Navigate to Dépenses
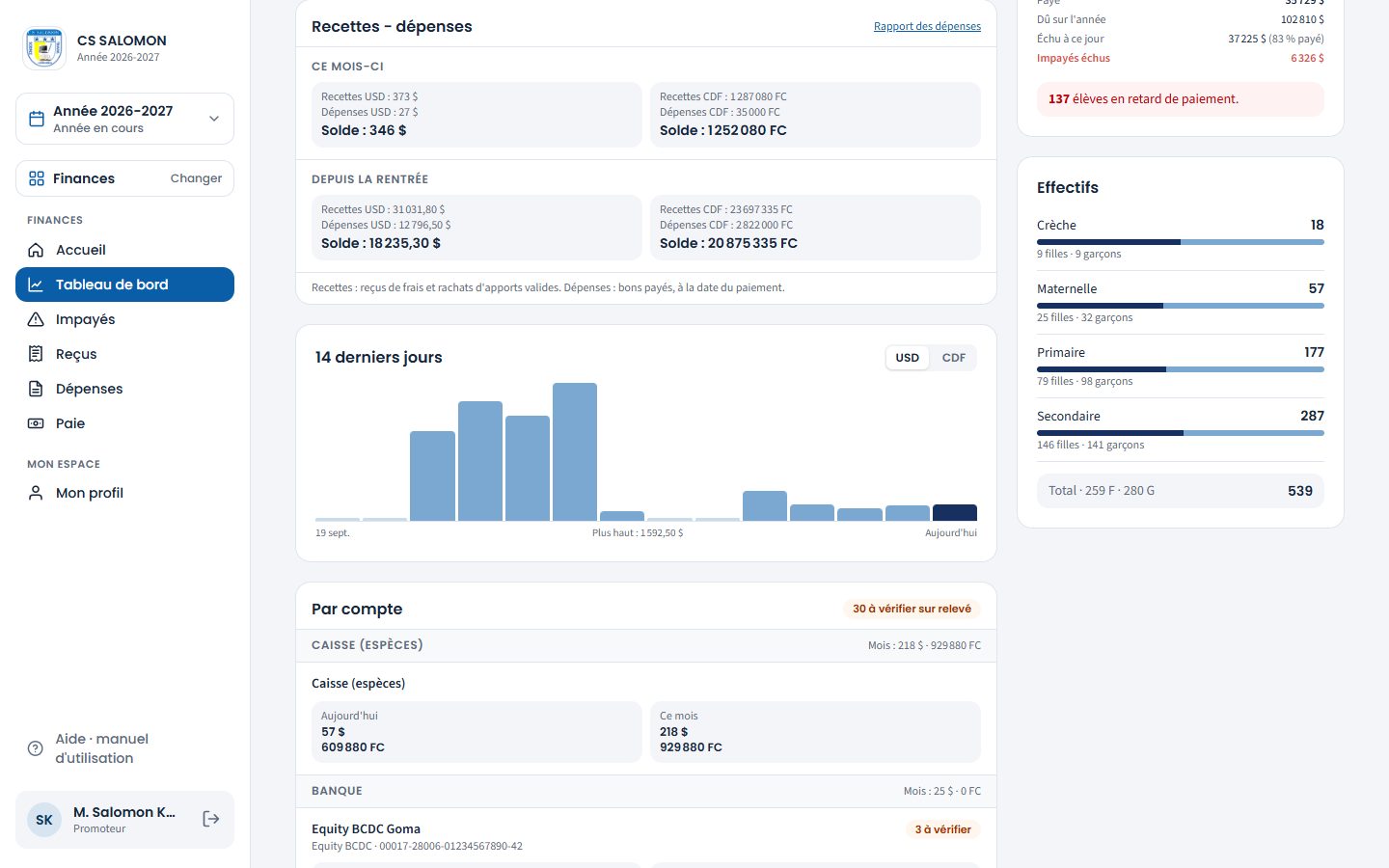The image size is (1389, 868). (124, 389)
